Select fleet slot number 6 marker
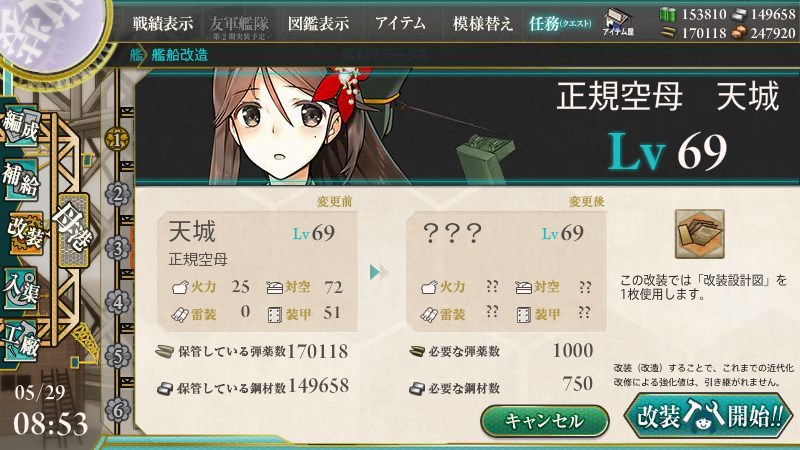Screen dimensions: 800x450 coord(117,410)
